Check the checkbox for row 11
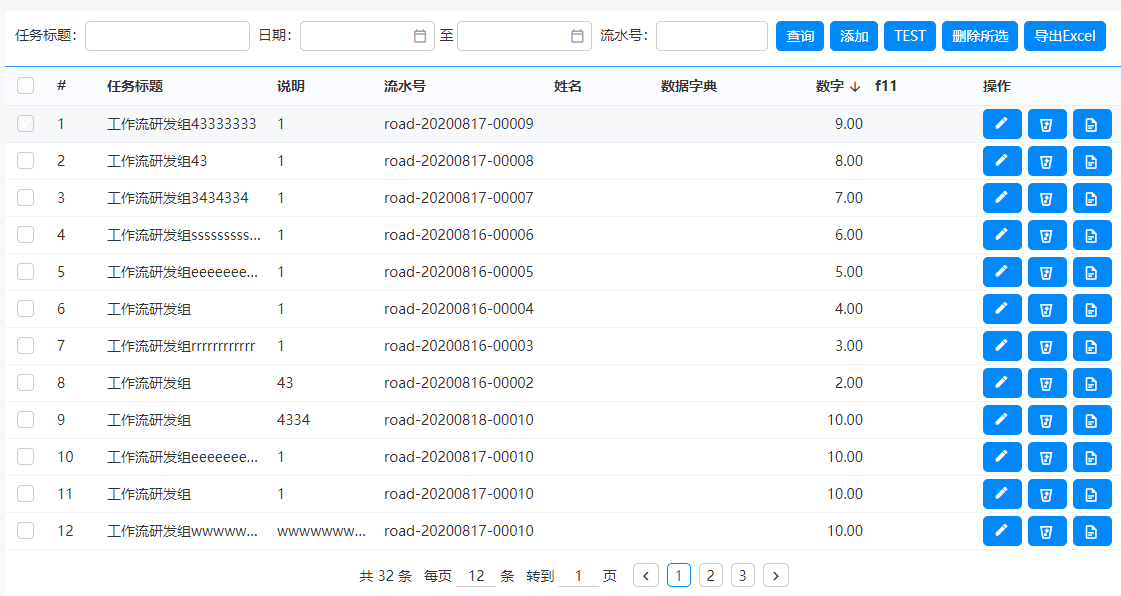Image resolution: width=1121 pixels, height=596 pixels. 26,495
